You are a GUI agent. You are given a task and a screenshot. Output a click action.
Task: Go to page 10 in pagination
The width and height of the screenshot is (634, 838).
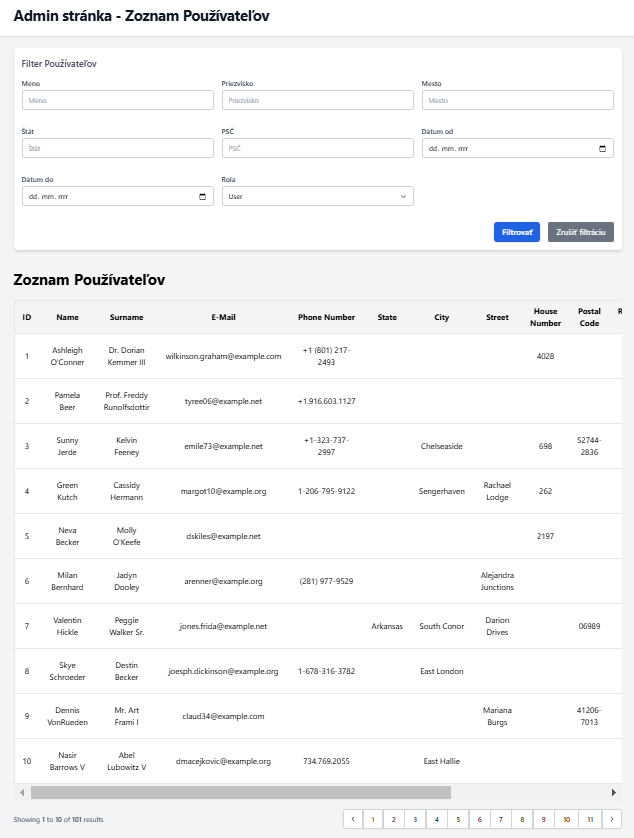pyautogui.click(x=567, y=819)
